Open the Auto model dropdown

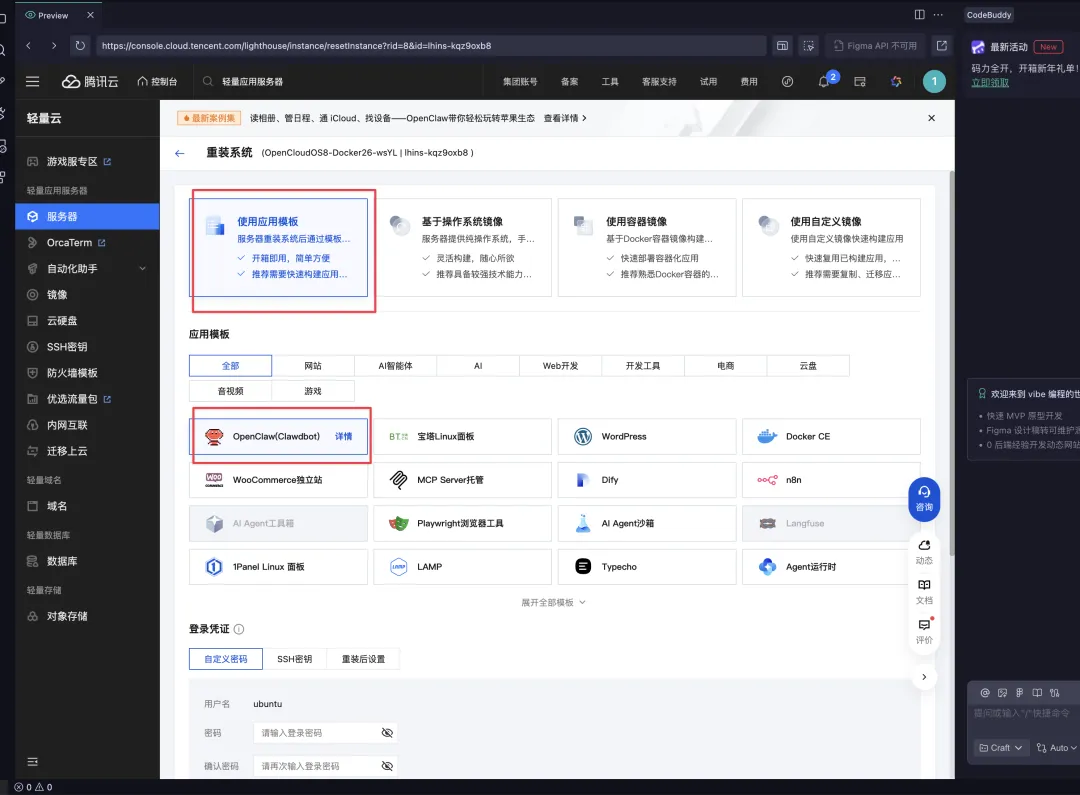click(x=1057, y=747)
